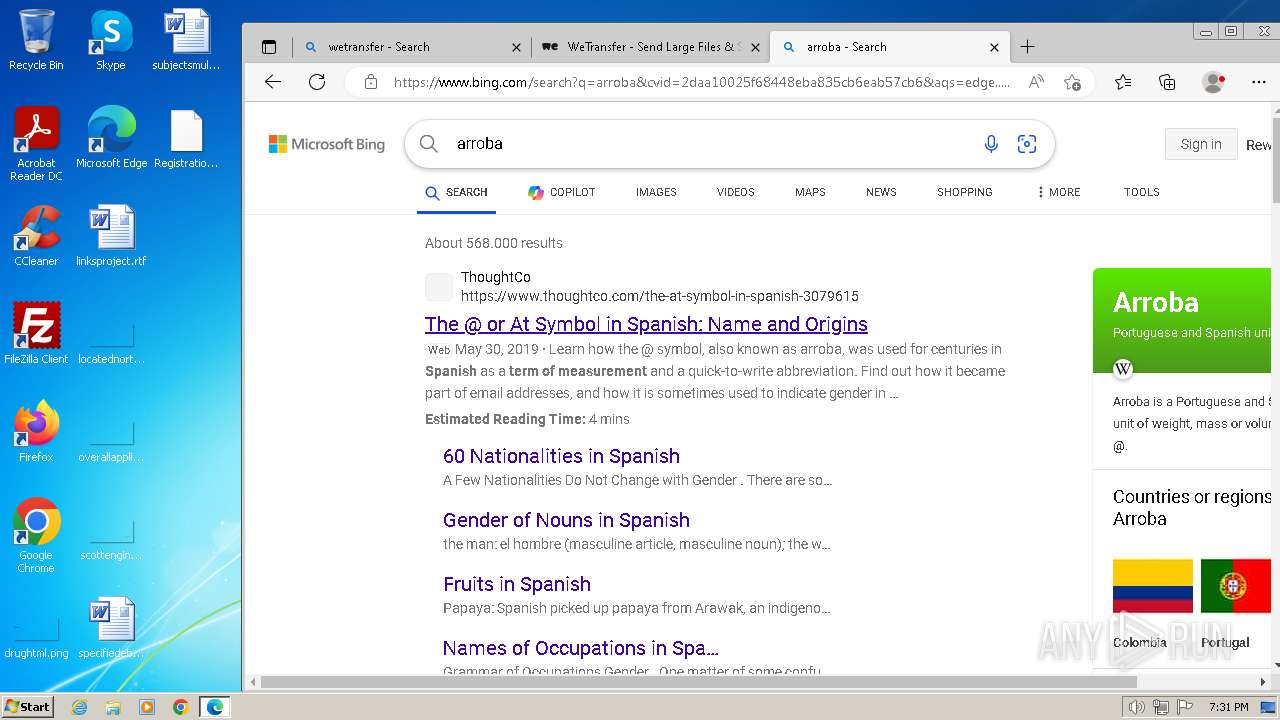The width and height of the screenshot is (1280, 720).
Task: Open the 60 Nationalities in Spanish link
Action: click(561, 456)
